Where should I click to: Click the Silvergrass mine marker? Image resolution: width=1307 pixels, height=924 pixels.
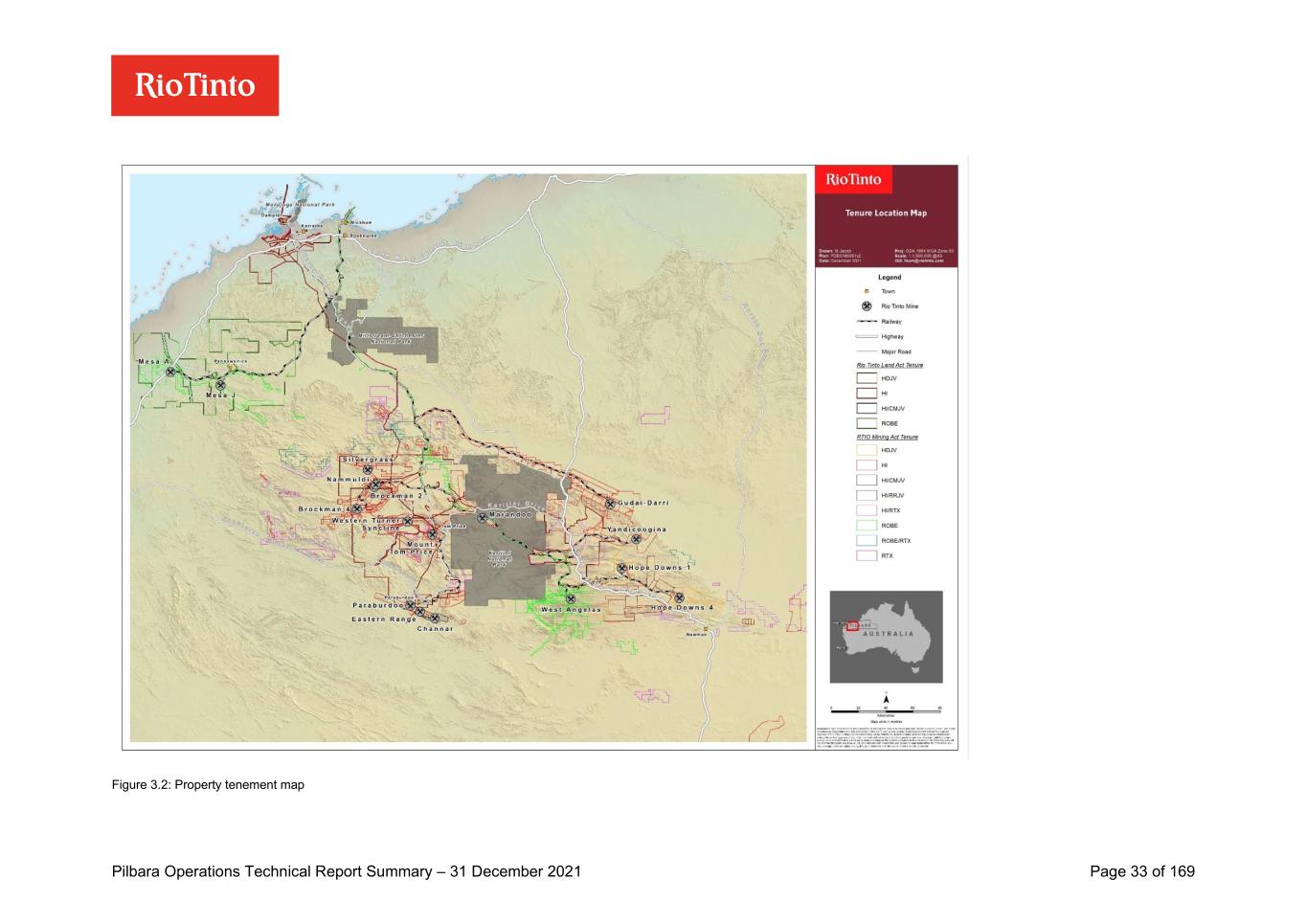click(x=368, y=469)
